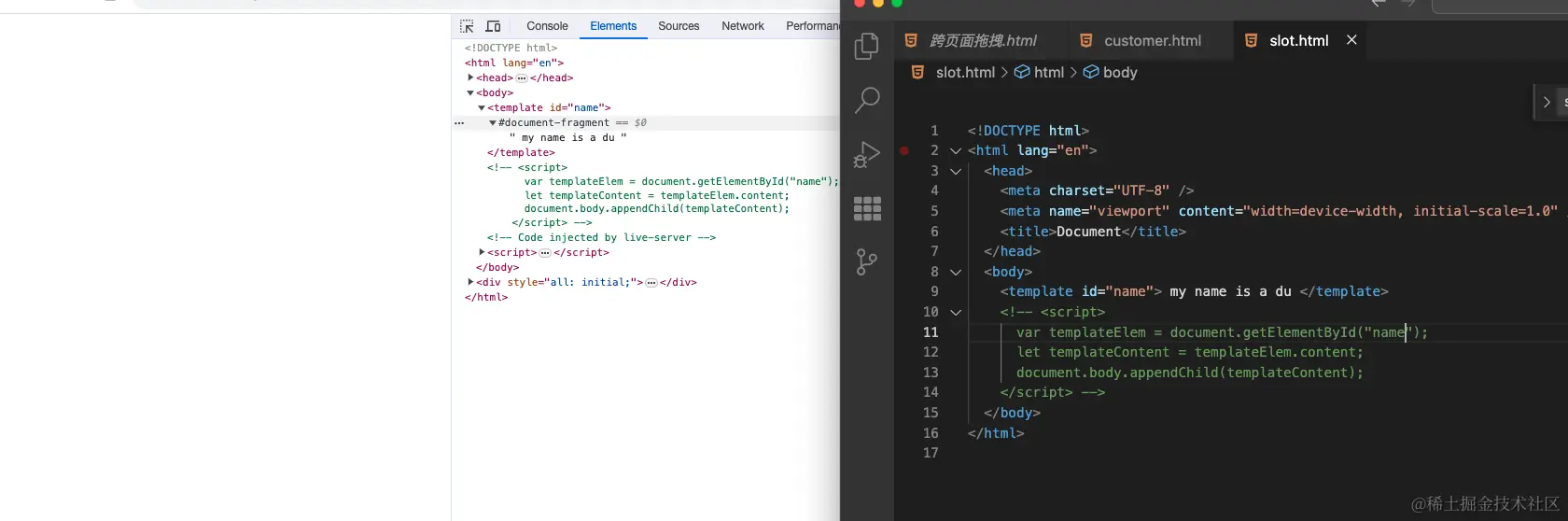The height and width of the screenshot is (521, 1568).
Task: Select the " my name is a du " text node
Action: (567, 137)
